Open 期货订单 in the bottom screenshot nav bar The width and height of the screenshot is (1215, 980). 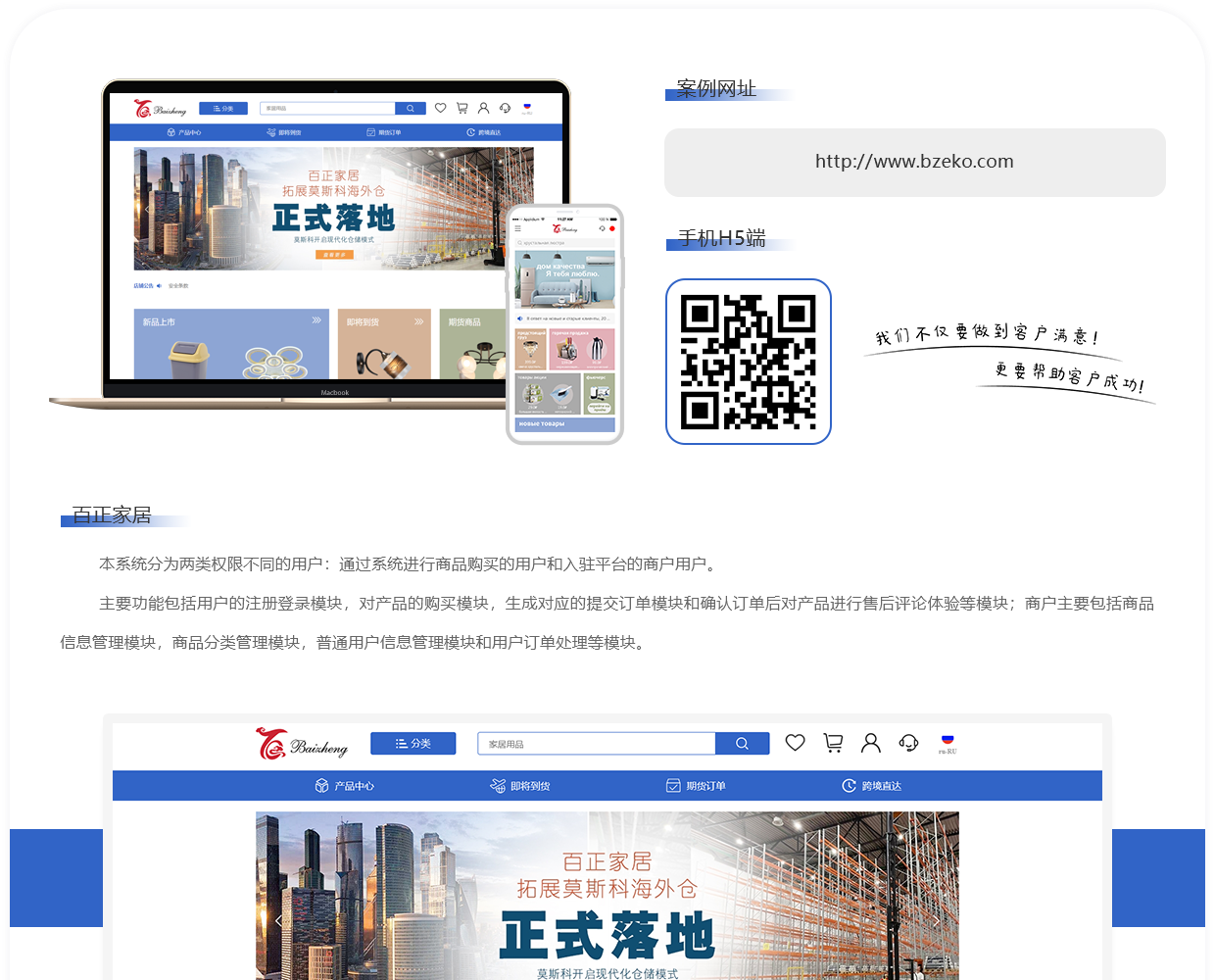696,786
